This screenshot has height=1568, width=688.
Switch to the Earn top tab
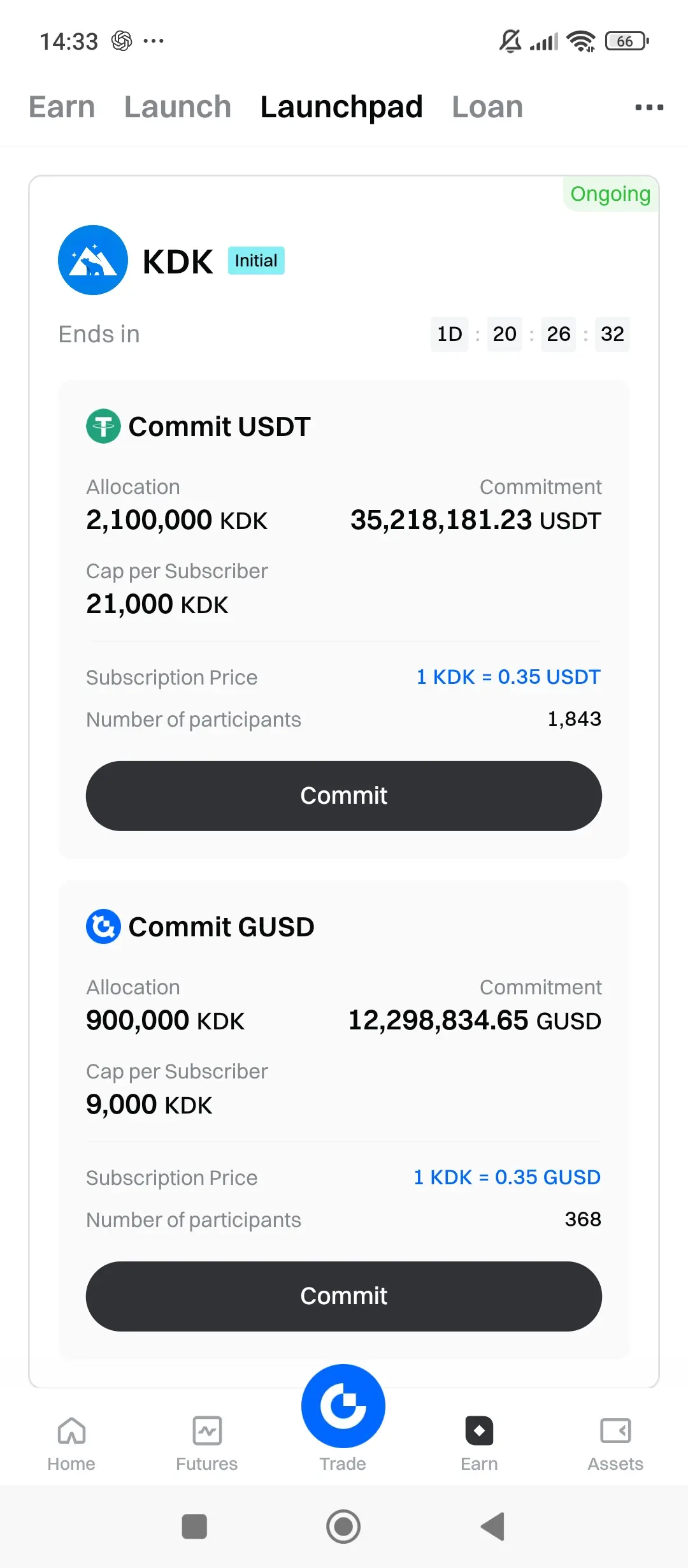point(62,107)
